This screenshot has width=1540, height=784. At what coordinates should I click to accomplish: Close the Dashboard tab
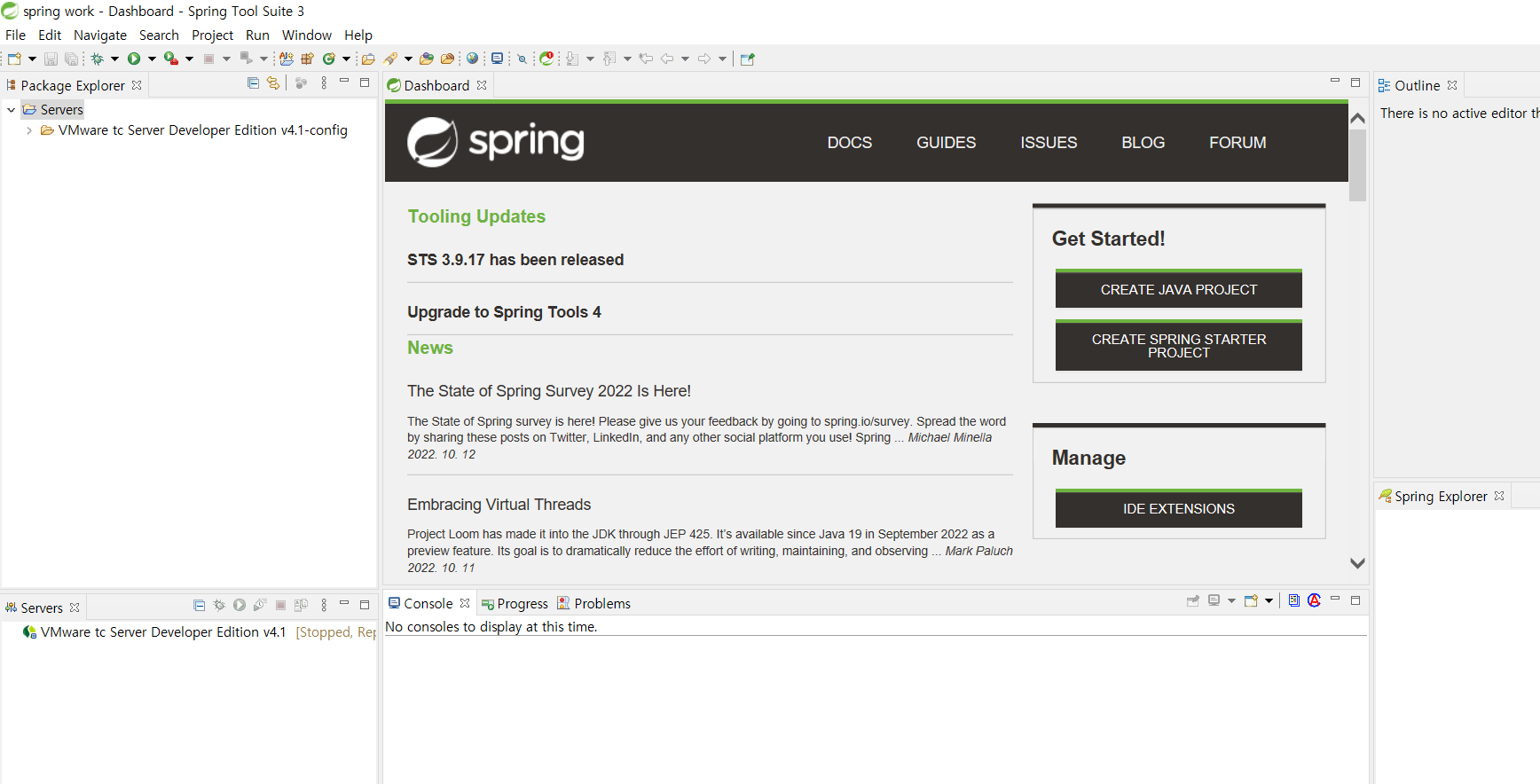482,85
